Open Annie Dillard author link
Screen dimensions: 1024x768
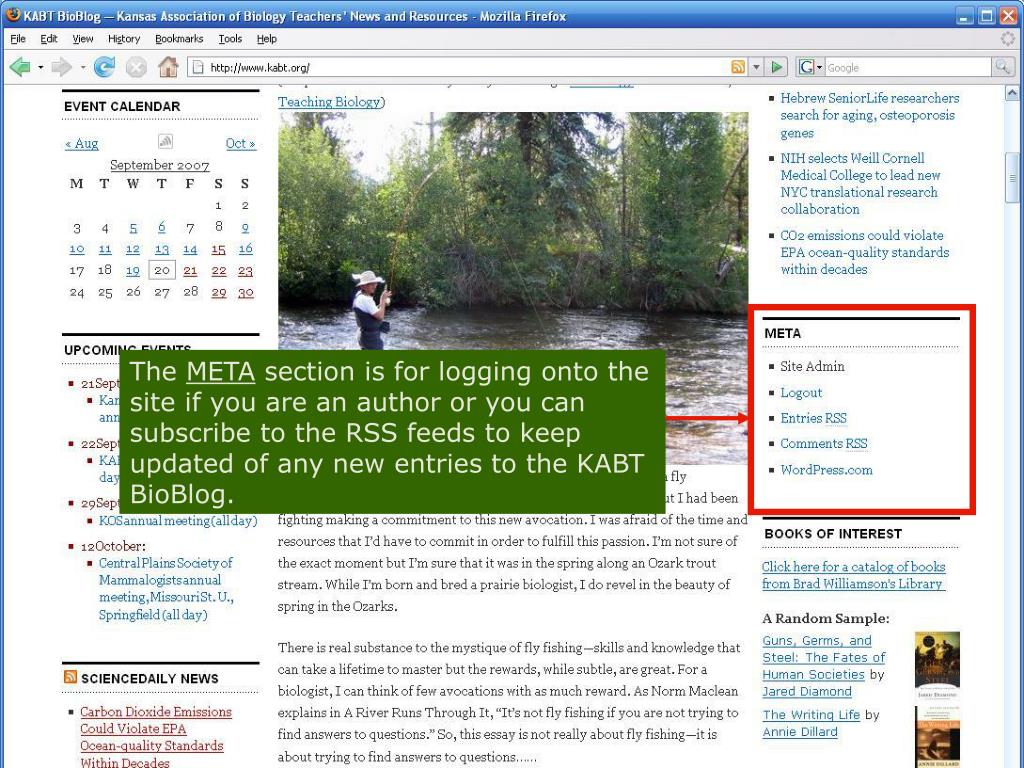tap(800, 732)
